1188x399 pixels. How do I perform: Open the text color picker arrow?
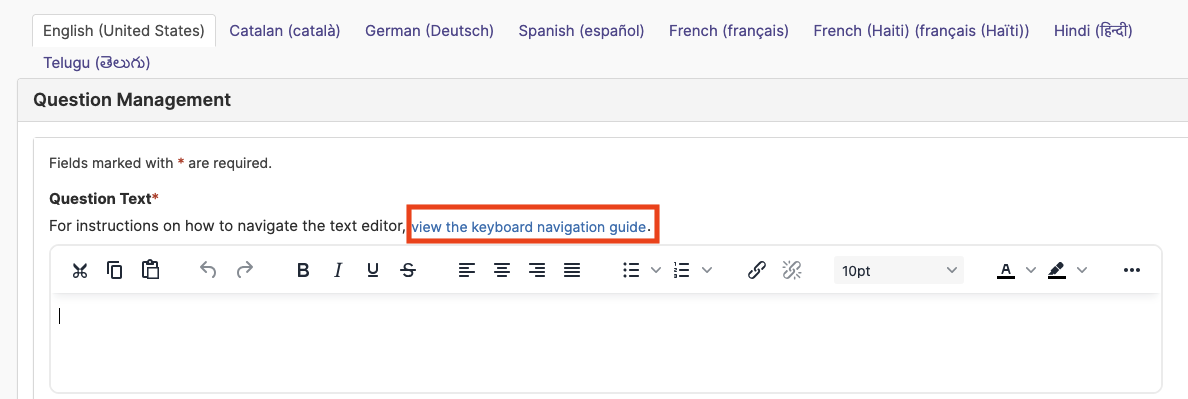(x=1030, y=270)
